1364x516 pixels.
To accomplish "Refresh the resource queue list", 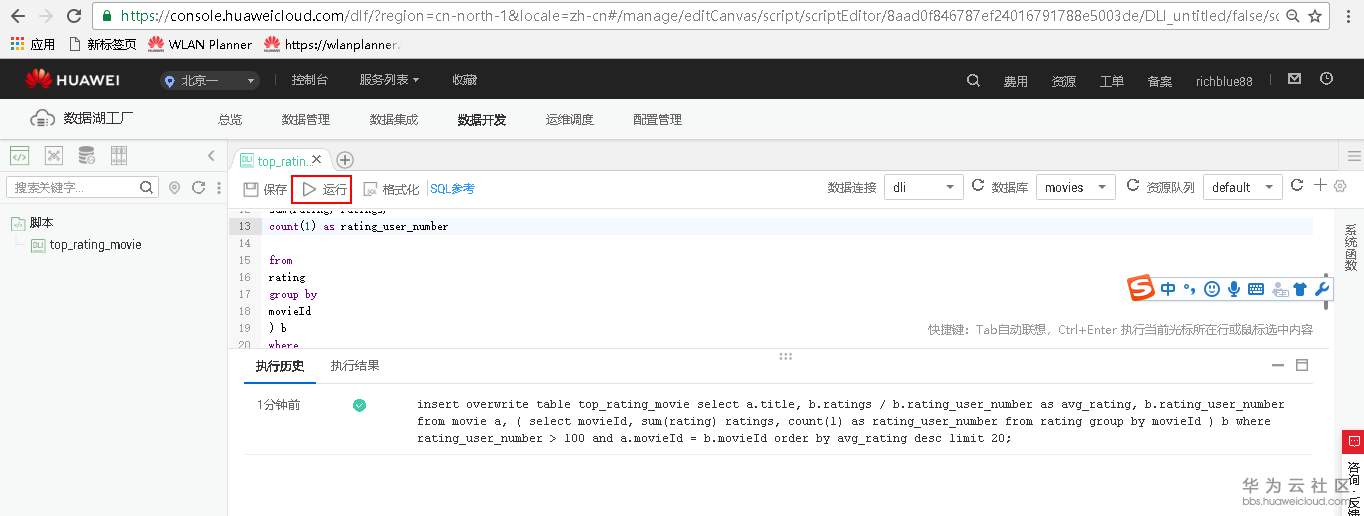I will coord(1297,186).
